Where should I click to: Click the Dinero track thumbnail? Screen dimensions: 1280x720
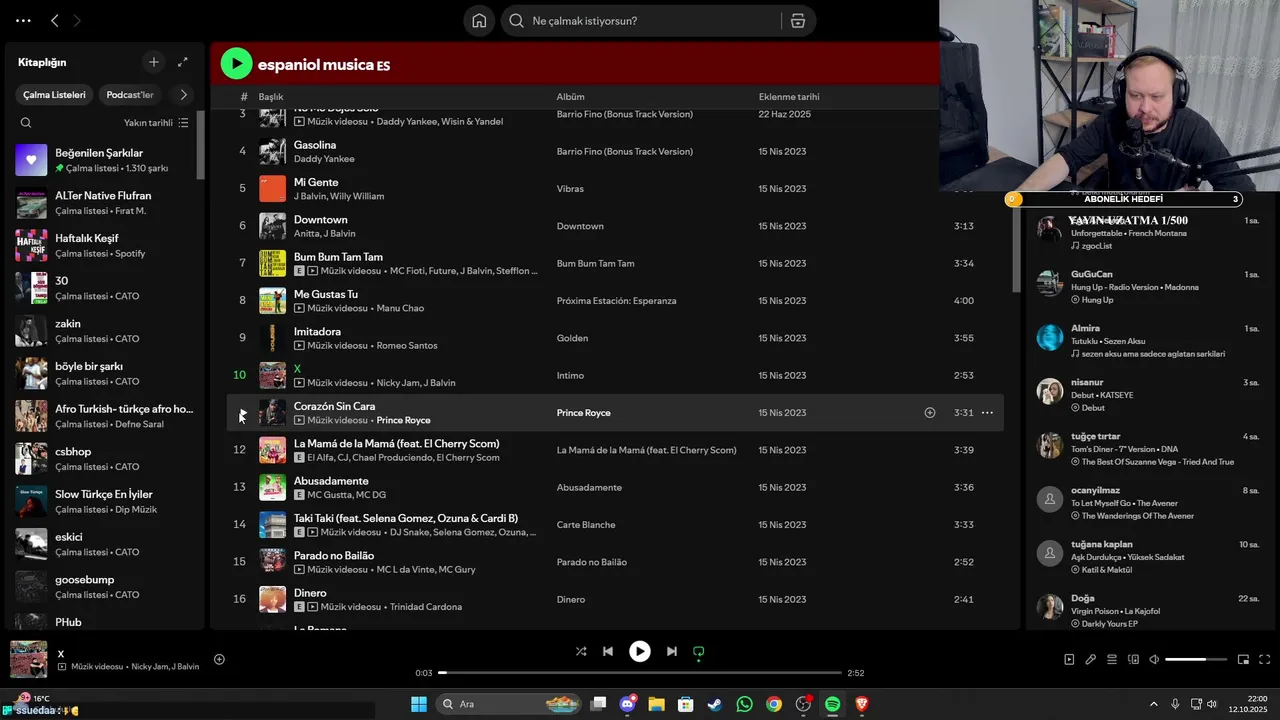(x=272, y=599)
